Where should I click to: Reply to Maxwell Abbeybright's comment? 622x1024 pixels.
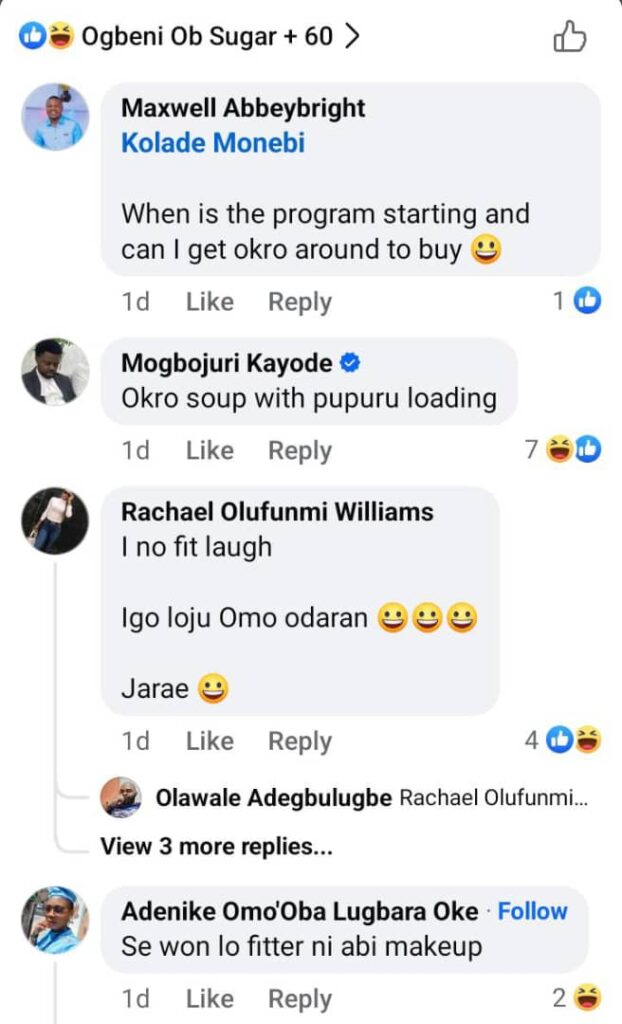tap(299, 302)
